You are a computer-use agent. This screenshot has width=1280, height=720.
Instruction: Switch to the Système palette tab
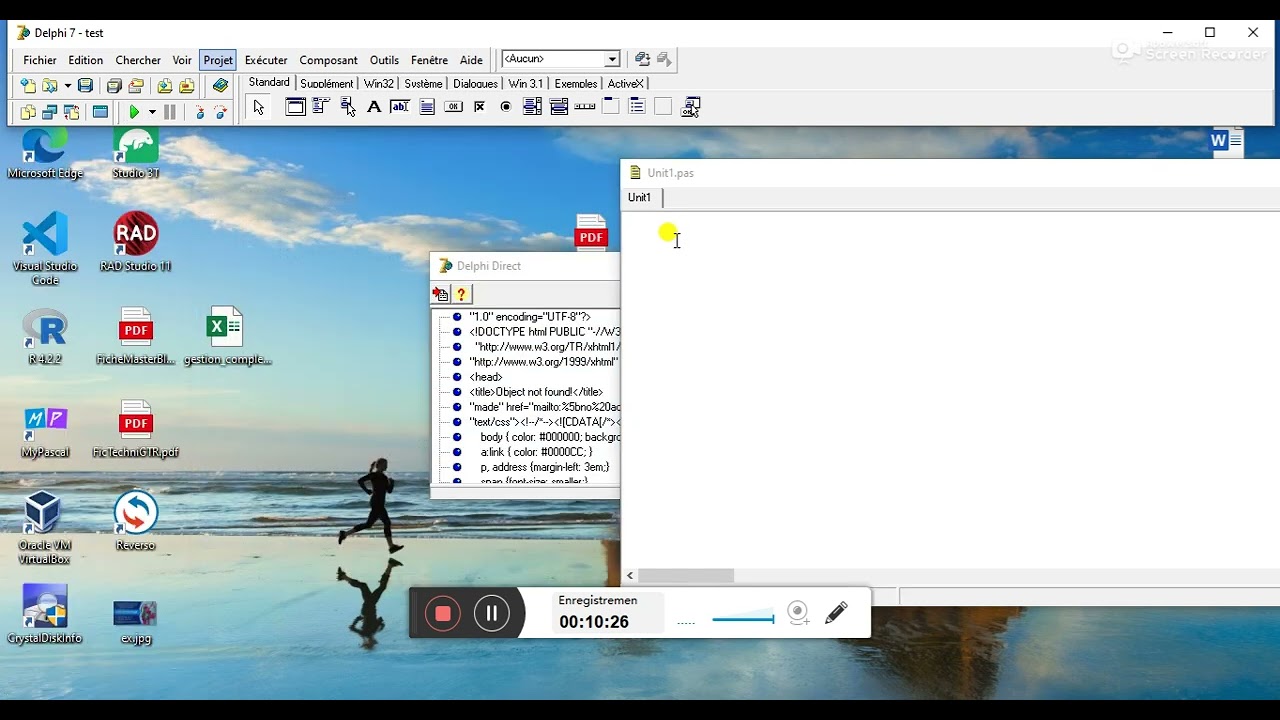tap(424, 83)
